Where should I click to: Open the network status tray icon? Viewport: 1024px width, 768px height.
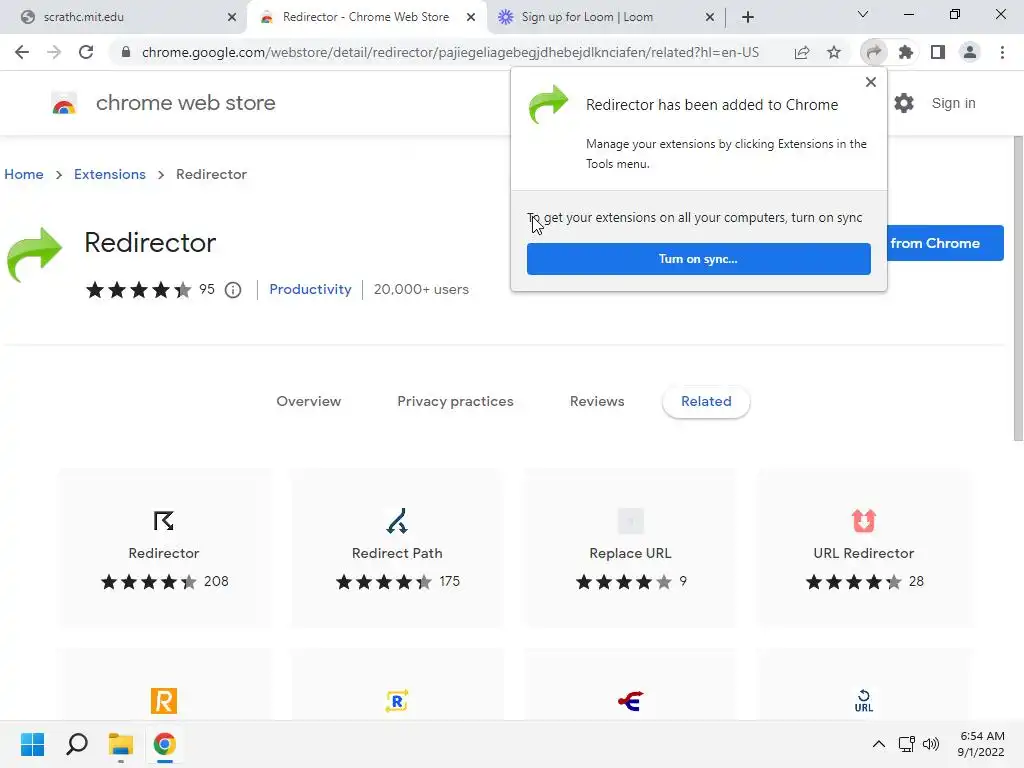906,744
